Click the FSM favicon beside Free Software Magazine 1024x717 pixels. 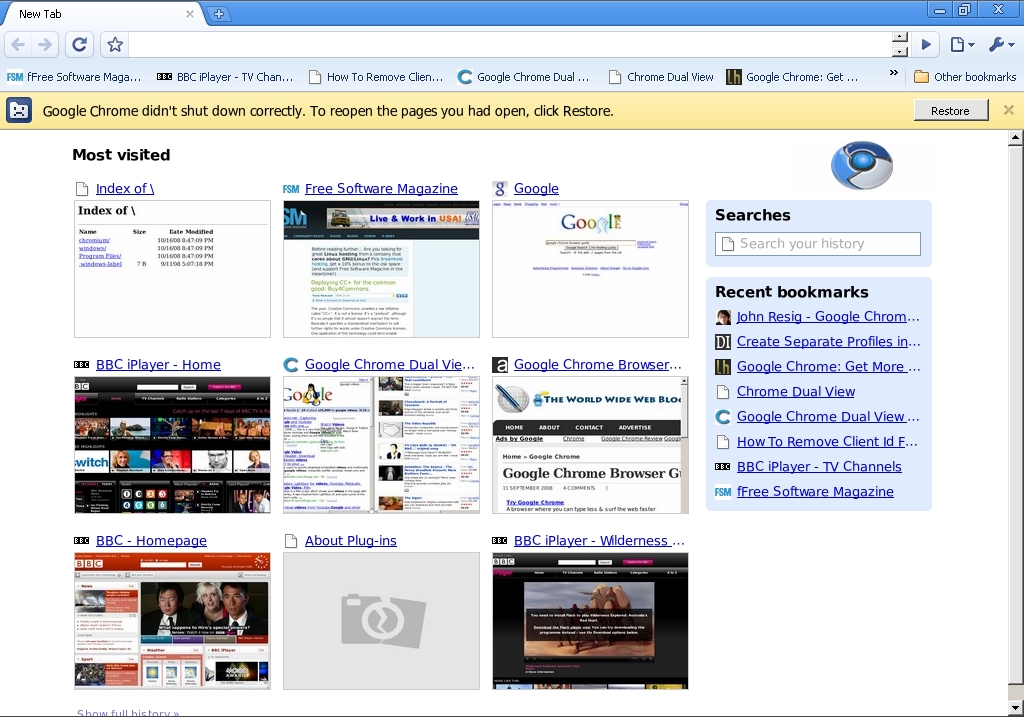pos(291,189)
